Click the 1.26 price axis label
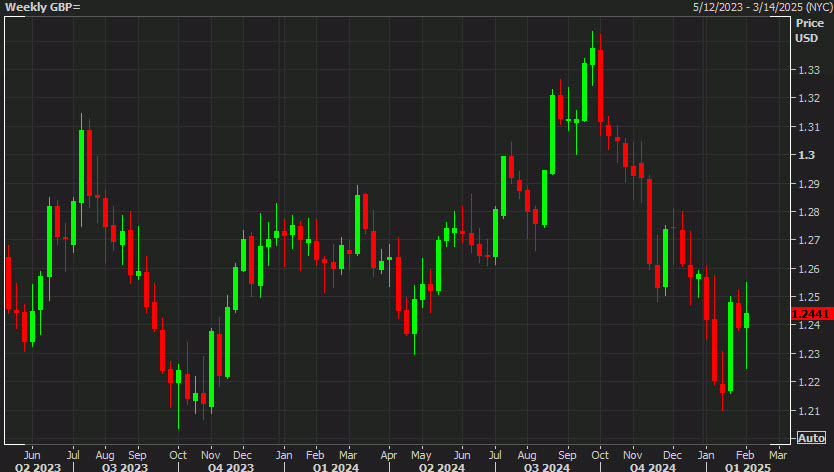 coord(809,269)
